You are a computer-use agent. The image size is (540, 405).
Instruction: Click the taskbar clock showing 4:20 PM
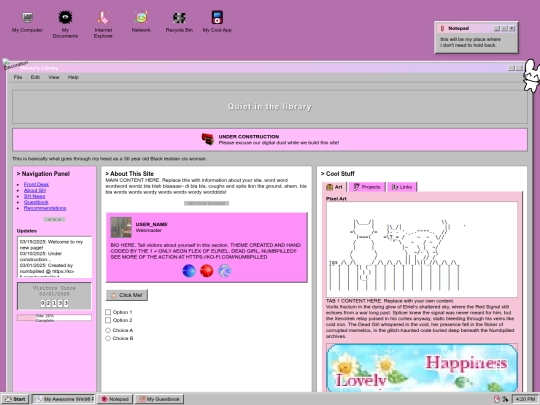(x=525, y=399)
